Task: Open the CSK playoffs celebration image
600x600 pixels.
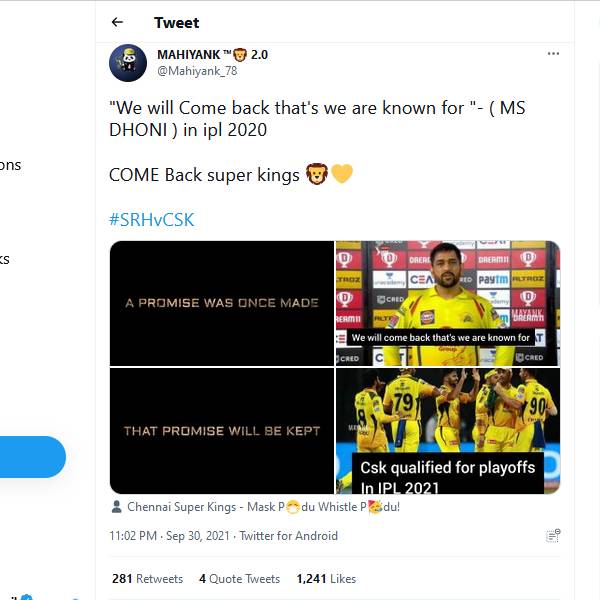Action: tap(447, 431)
